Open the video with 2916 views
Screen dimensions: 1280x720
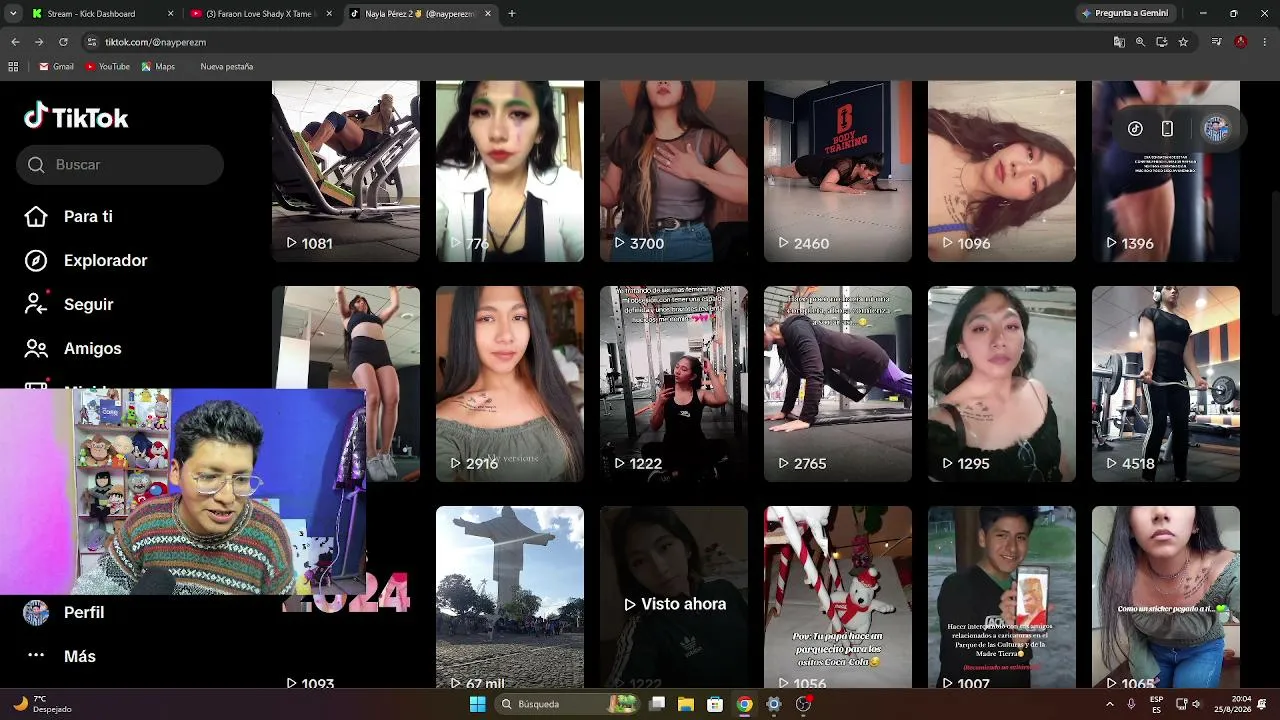510,384
